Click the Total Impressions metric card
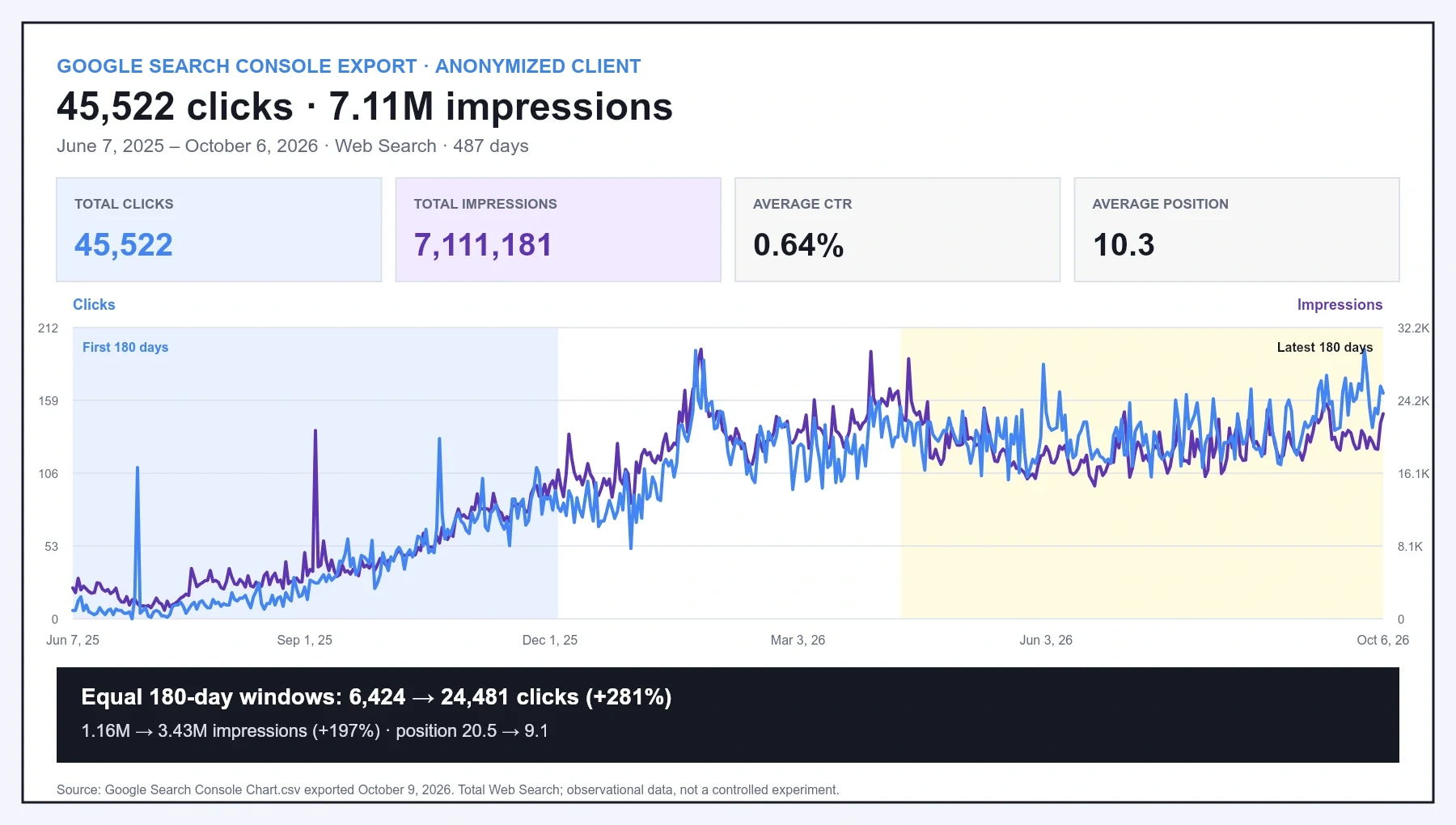 558,230
